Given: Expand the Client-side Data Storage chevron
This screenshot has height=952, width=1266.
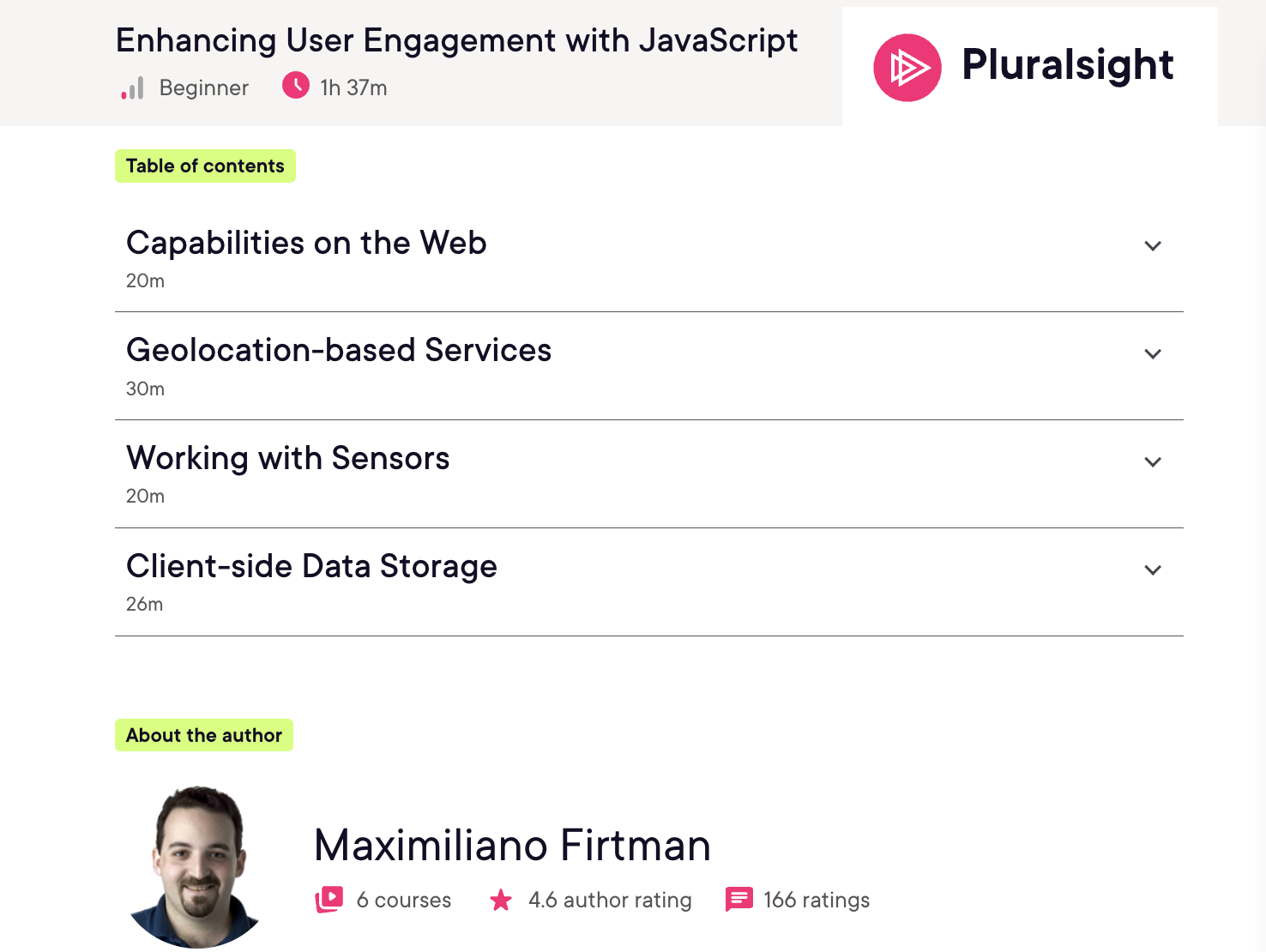Looking at the screenshot, I should point(1153,570).
